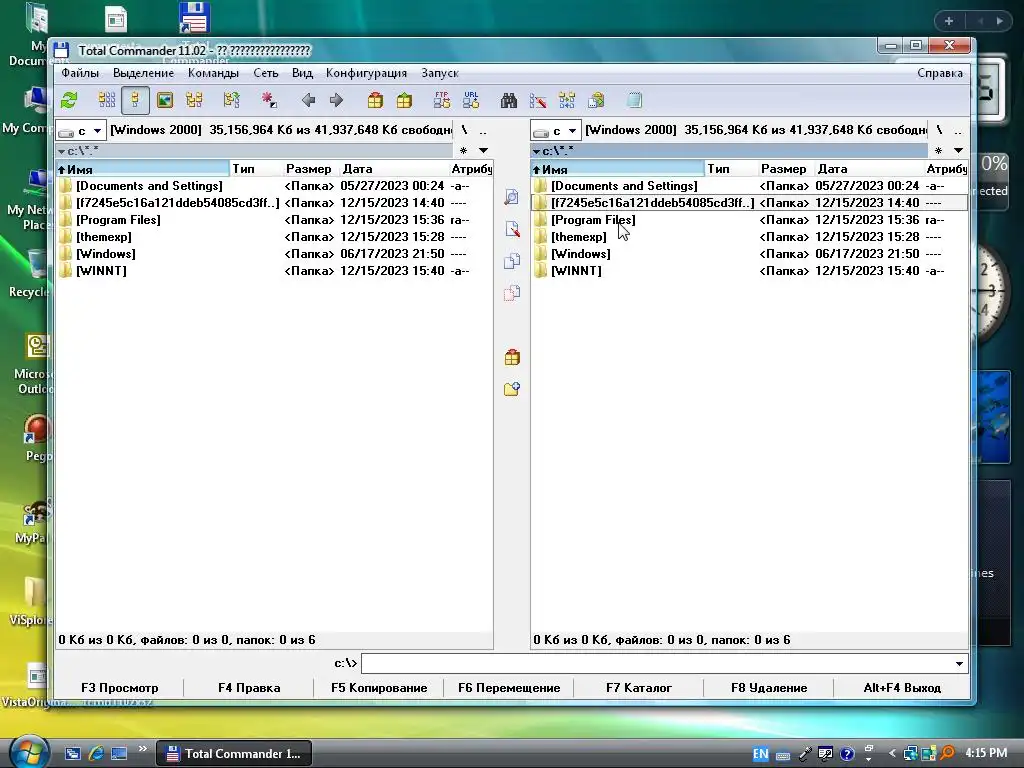Open the Конфигурация menu
Image resolution: width=1024 pixels, height=768 pixels.
click(366, 73)
